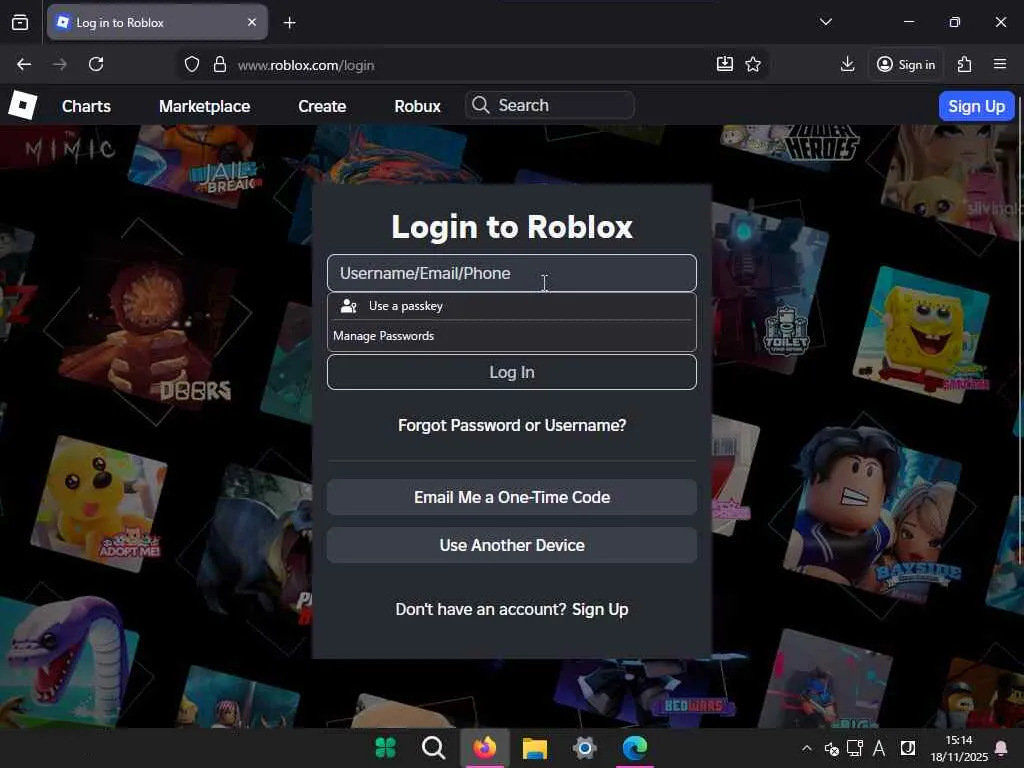Open the Marketplace navigation item

[x=204, y=106]
